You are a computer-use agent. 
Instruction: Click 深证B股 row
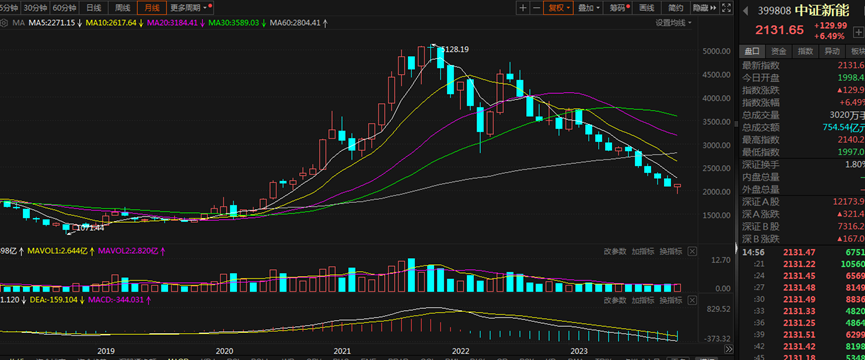pyautogui.click(x=802, y=227)
